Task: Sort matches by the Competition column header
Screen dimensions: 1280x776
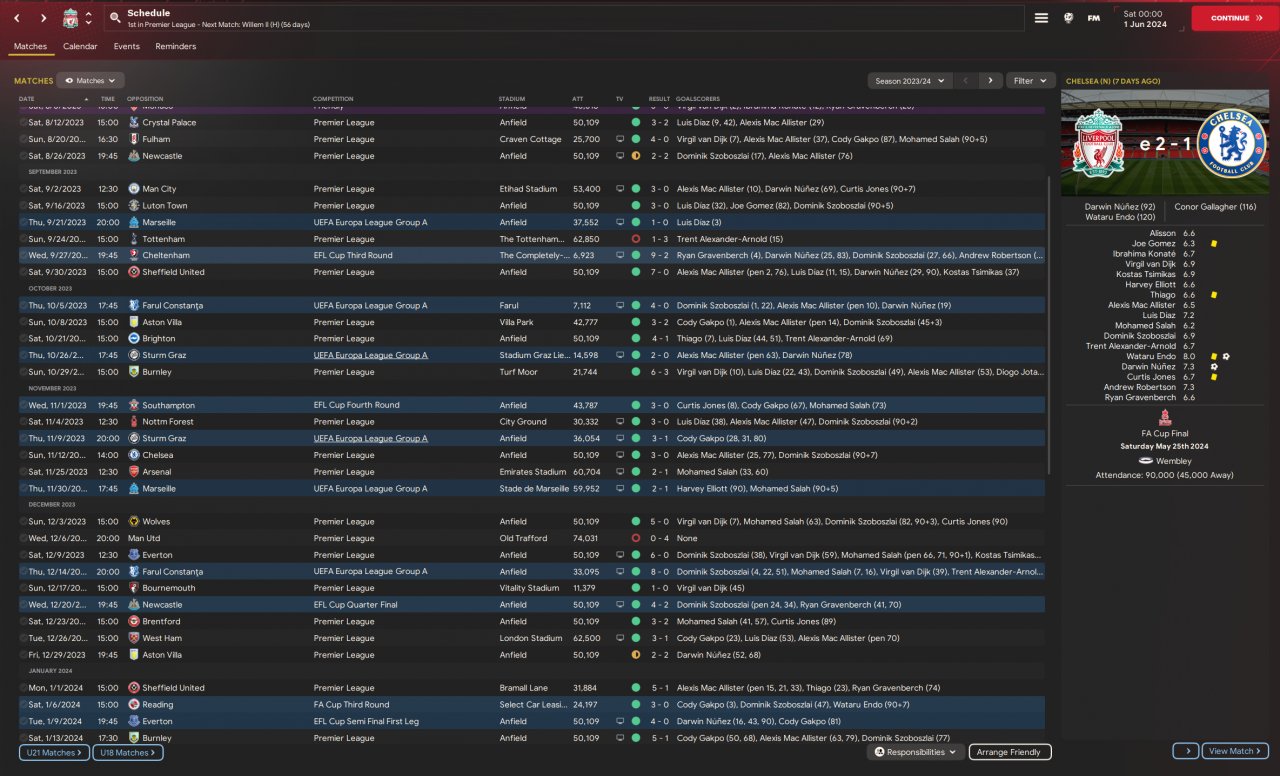Action: [x=333, y=99]
